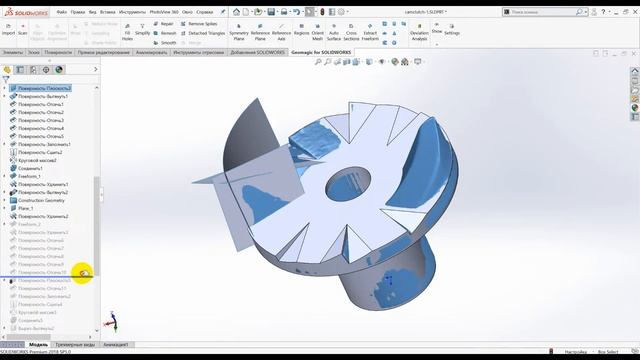Select Remove Spikes tool
640x360 pixels.
tap(199, 24)
